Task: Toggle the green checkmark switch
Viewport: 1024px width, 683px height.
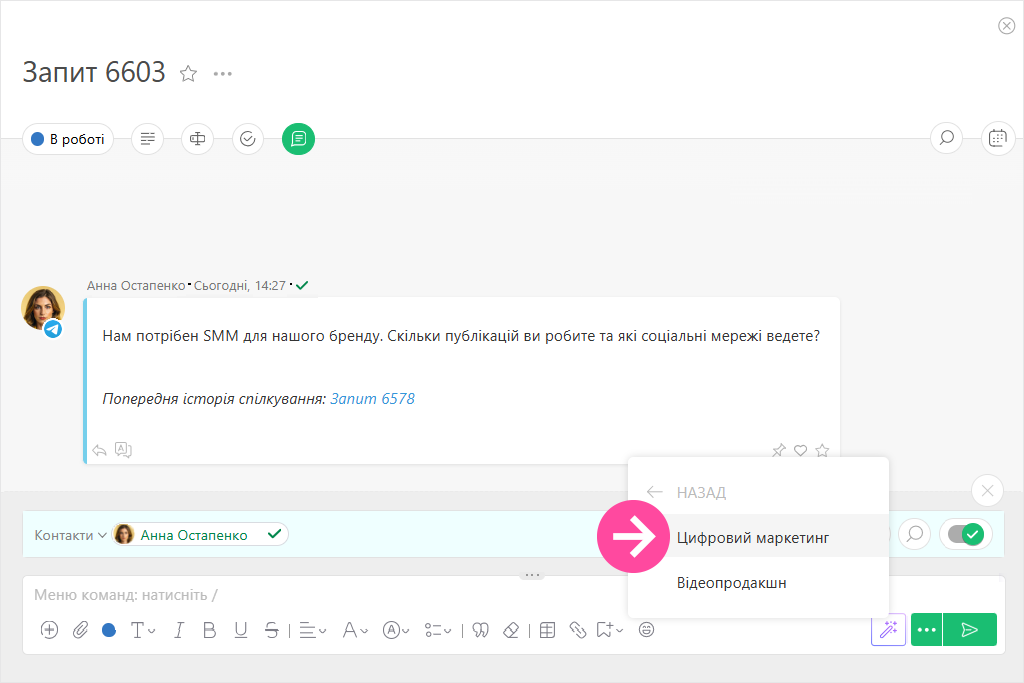Action: click(x=965, y=535)
